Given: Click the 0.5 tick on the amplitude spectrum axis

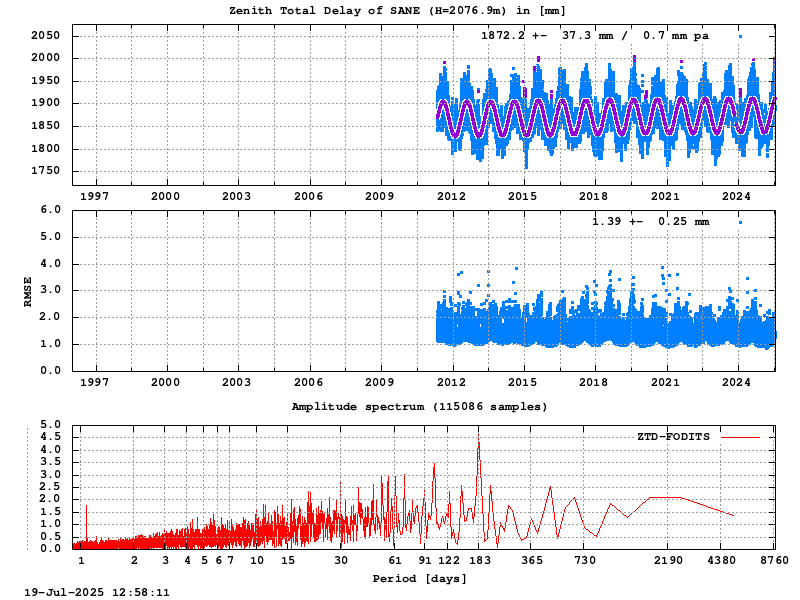Looking at the screenshot, I should [50, 537].
